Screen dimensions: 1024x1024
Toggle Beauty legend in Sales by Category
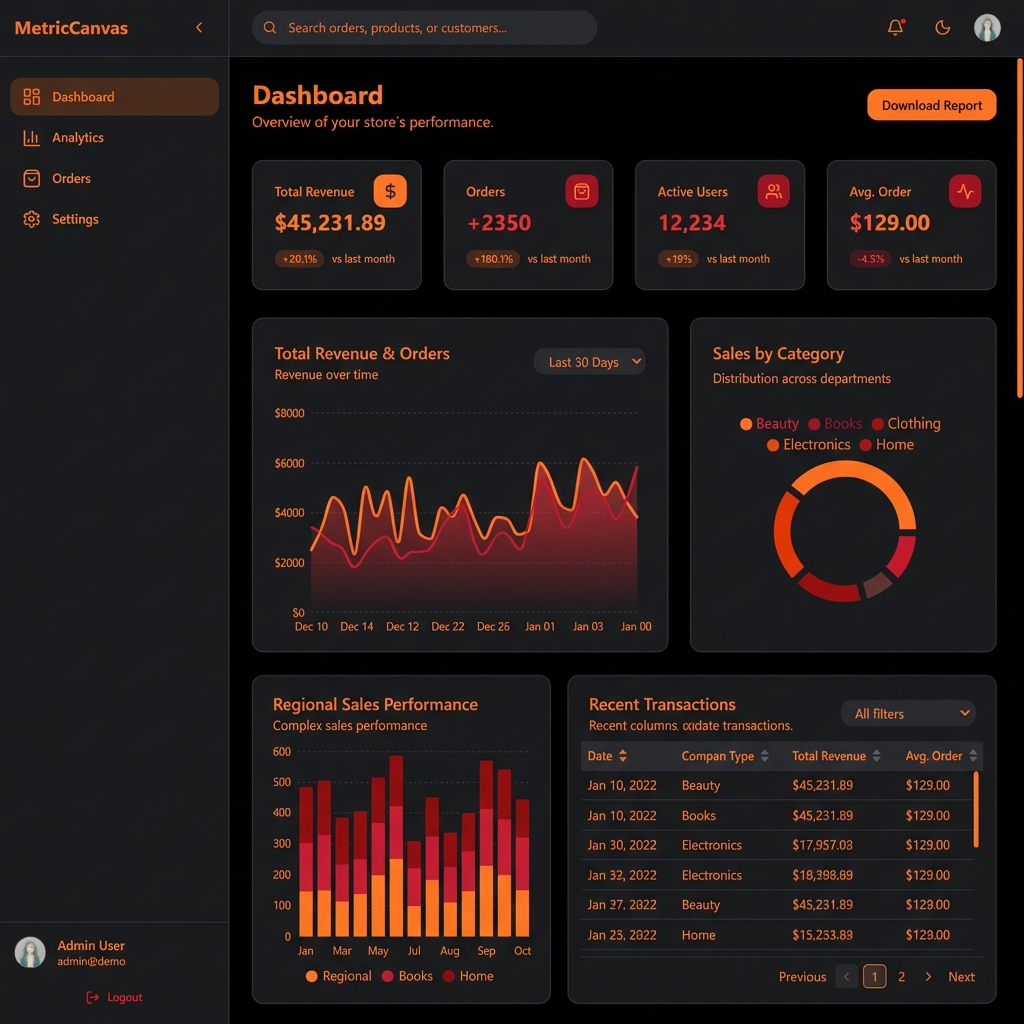pyautogui.click(x=768, y=424)
